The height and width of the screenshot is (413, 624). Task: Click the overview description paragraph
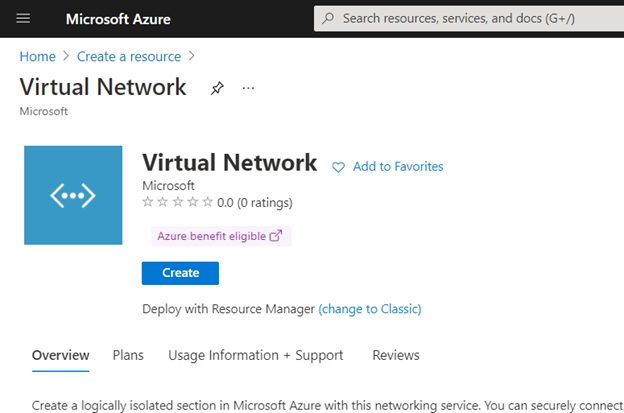pos(328,405)
